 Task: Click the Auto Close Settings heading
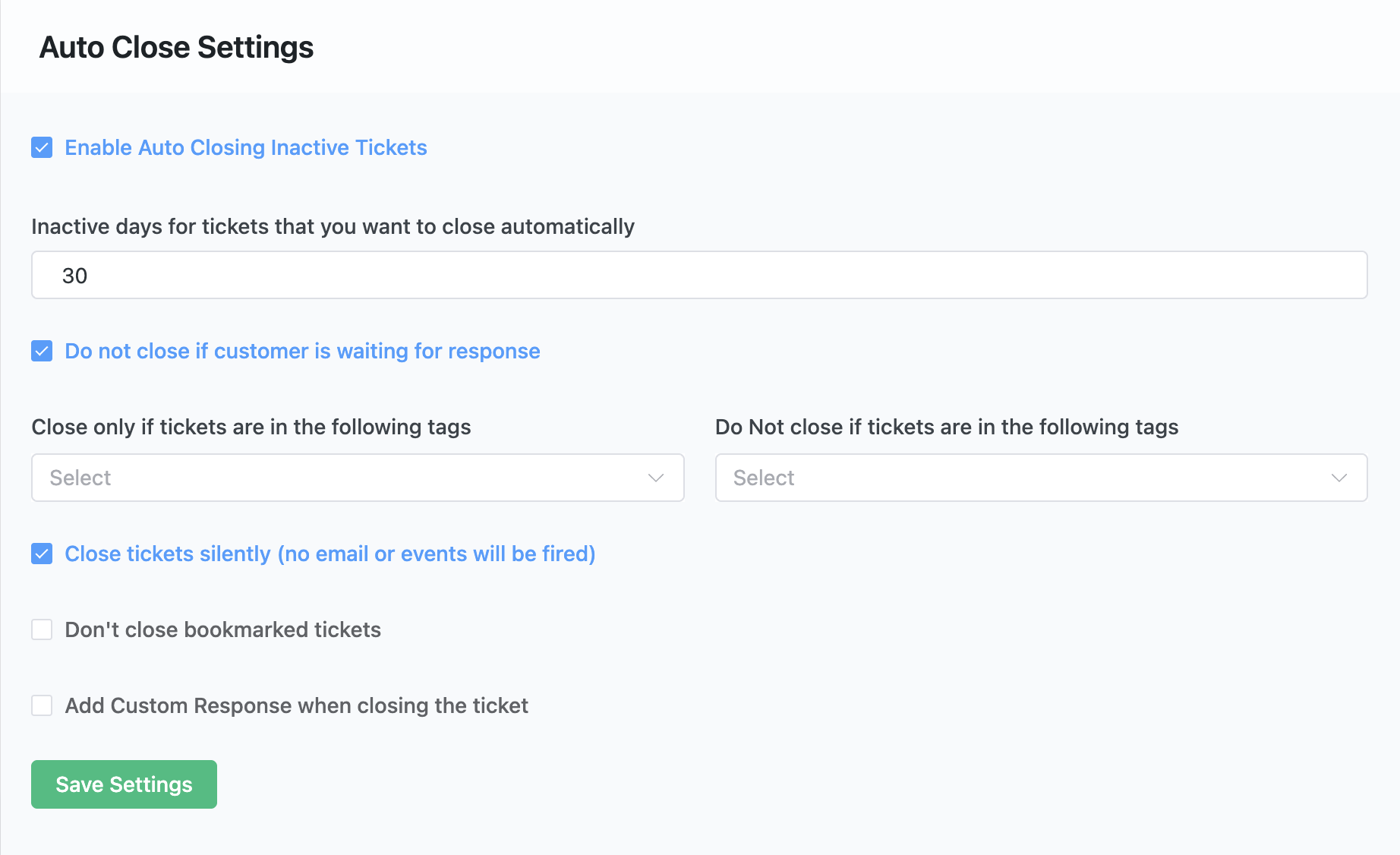coord(176,47)
